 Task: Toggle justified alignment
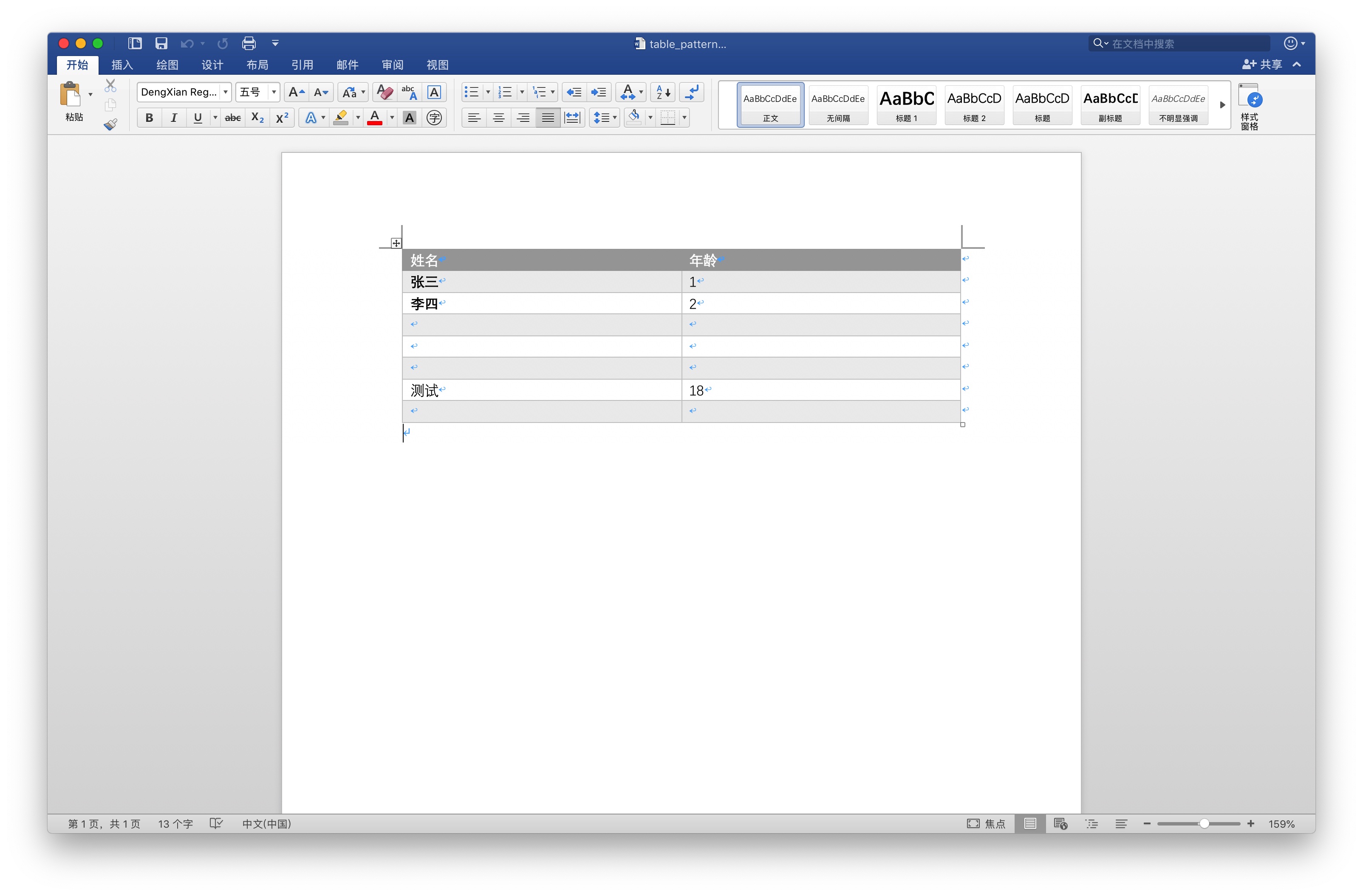point(548,118)
